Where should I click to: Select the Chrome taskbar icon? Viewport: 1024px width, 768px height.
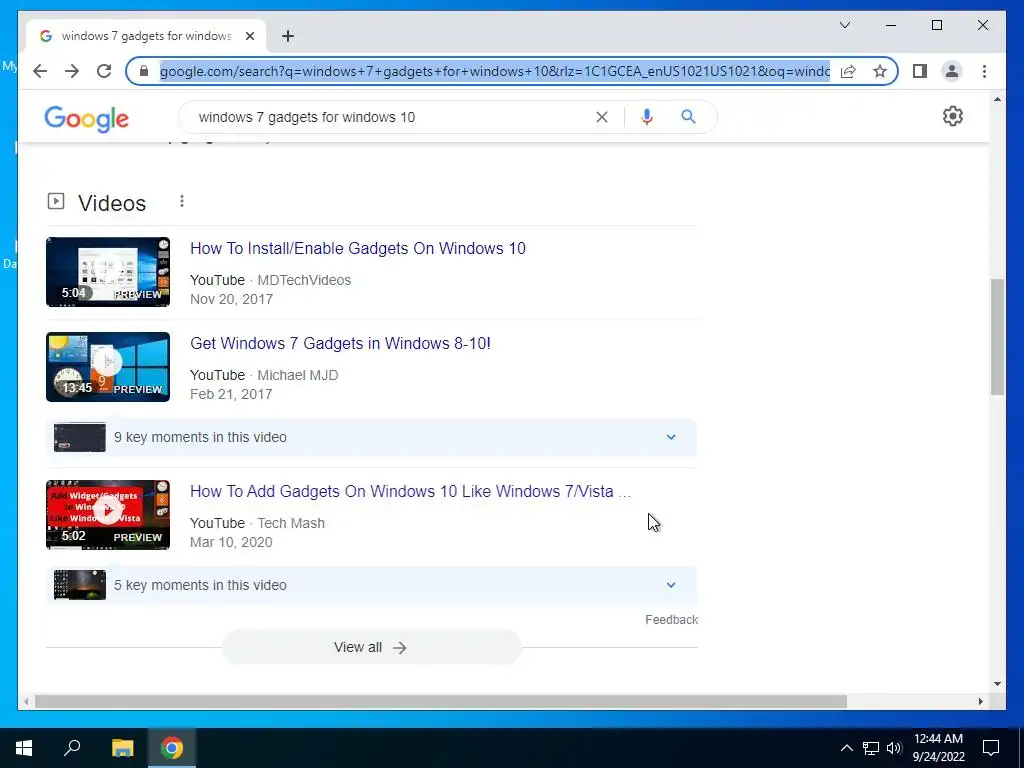click(172, 748)
